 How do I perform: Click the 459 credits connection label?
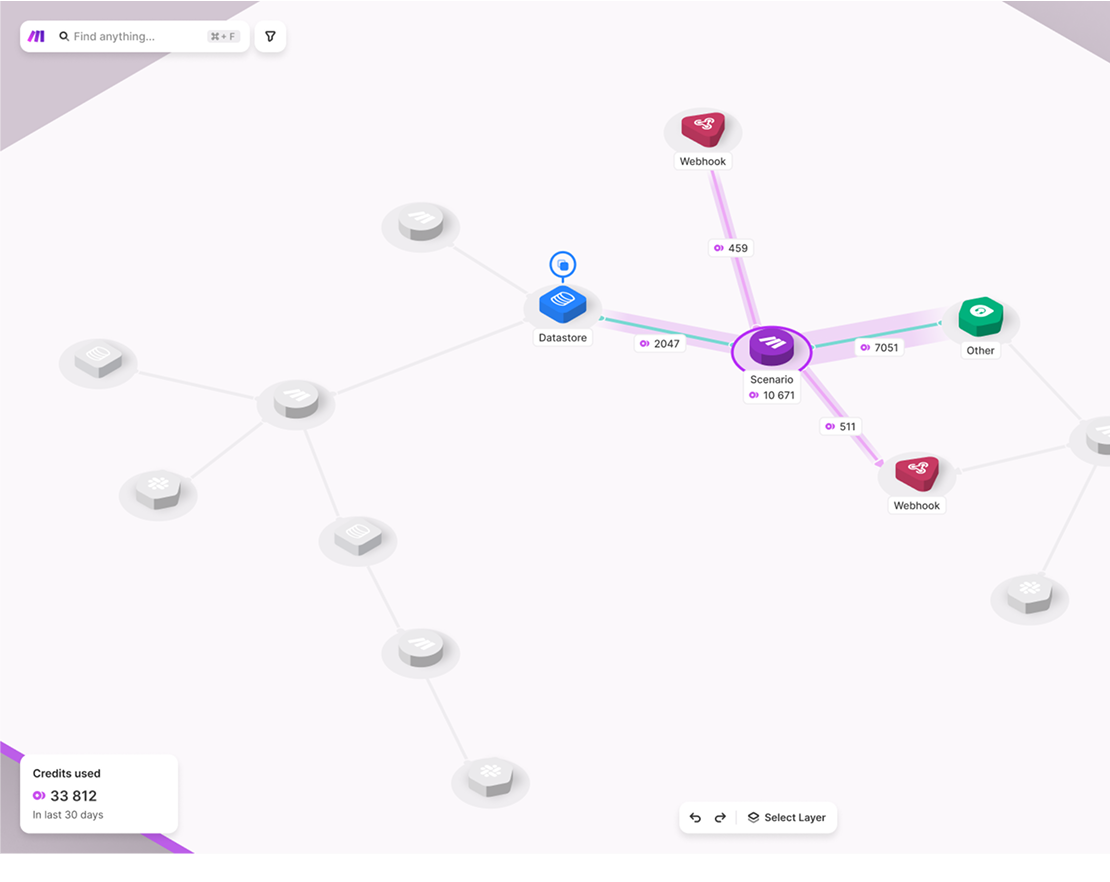731,248
